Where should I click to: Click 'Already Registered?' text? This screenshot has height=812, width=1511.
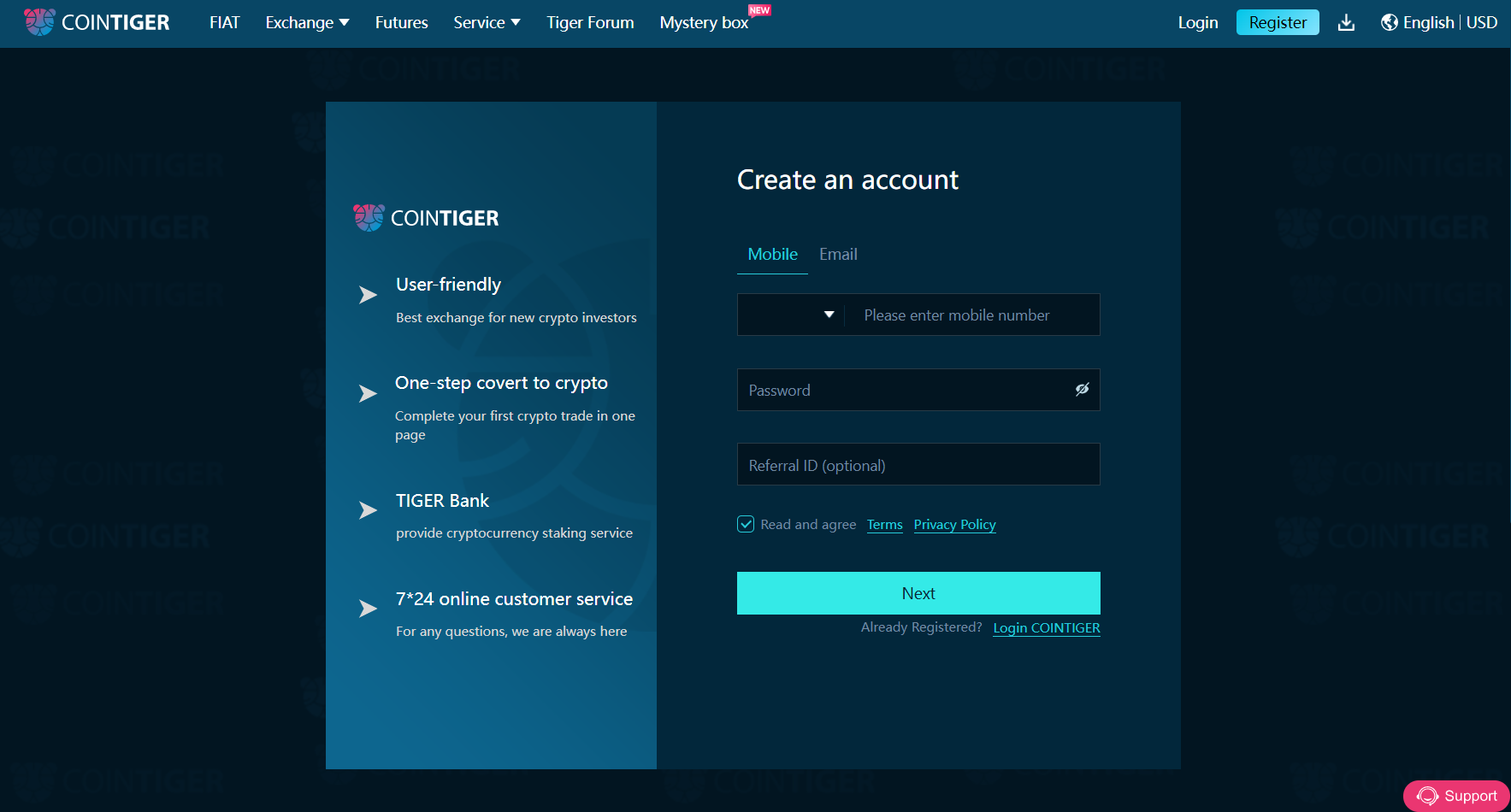tap(922, 627)
